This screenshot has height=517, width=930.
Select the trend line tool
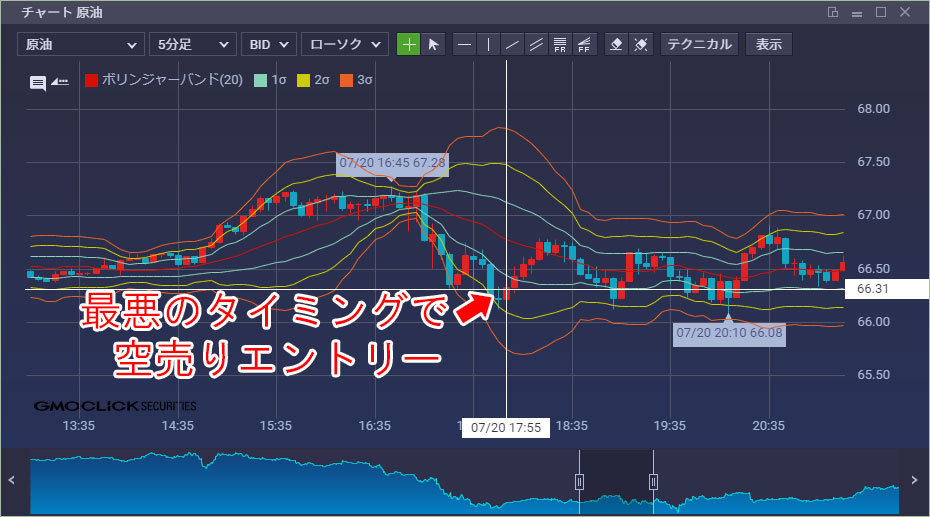(x=512, y=44)
